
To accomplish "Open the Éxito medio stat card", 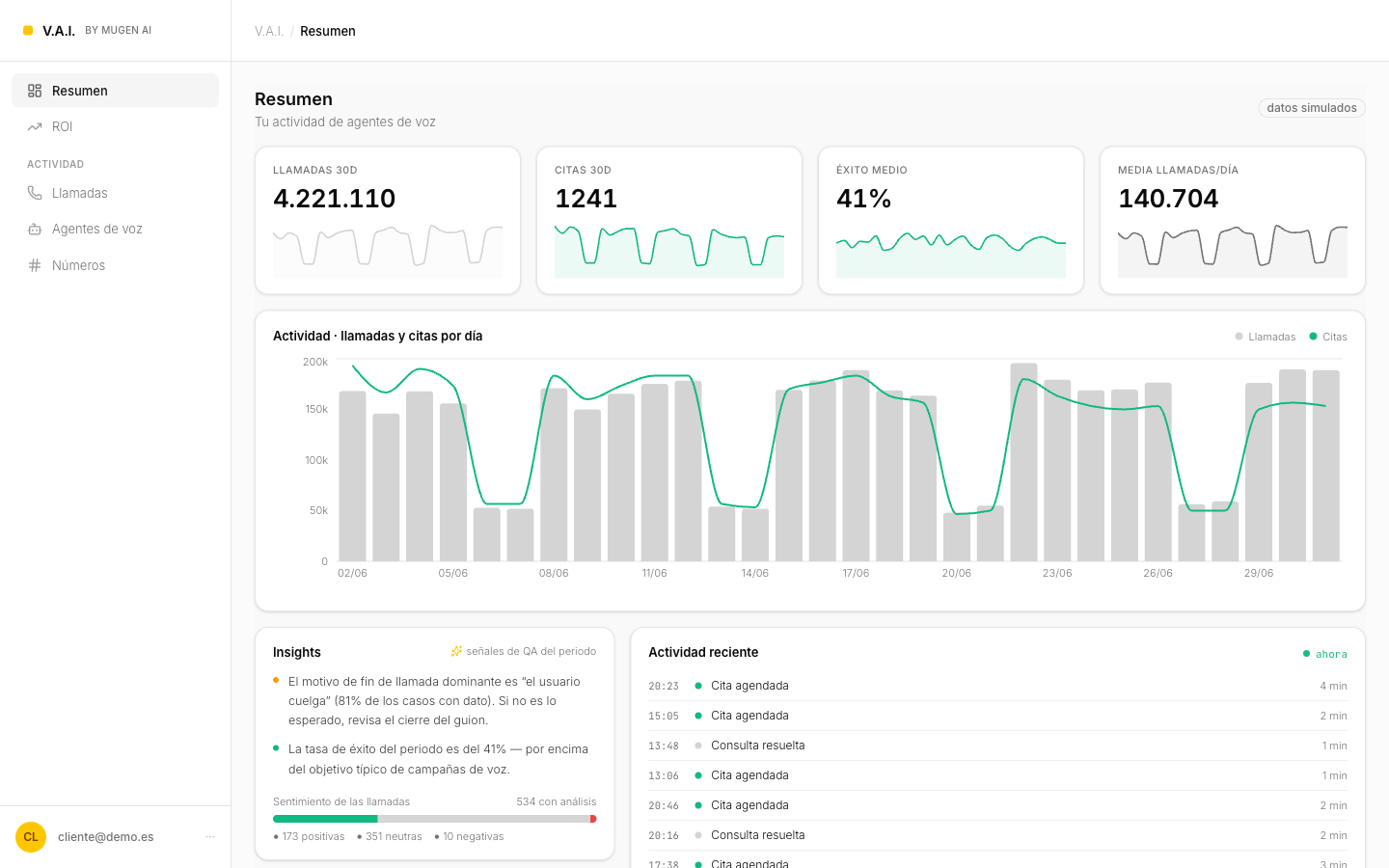I will (x=951, y=221).
